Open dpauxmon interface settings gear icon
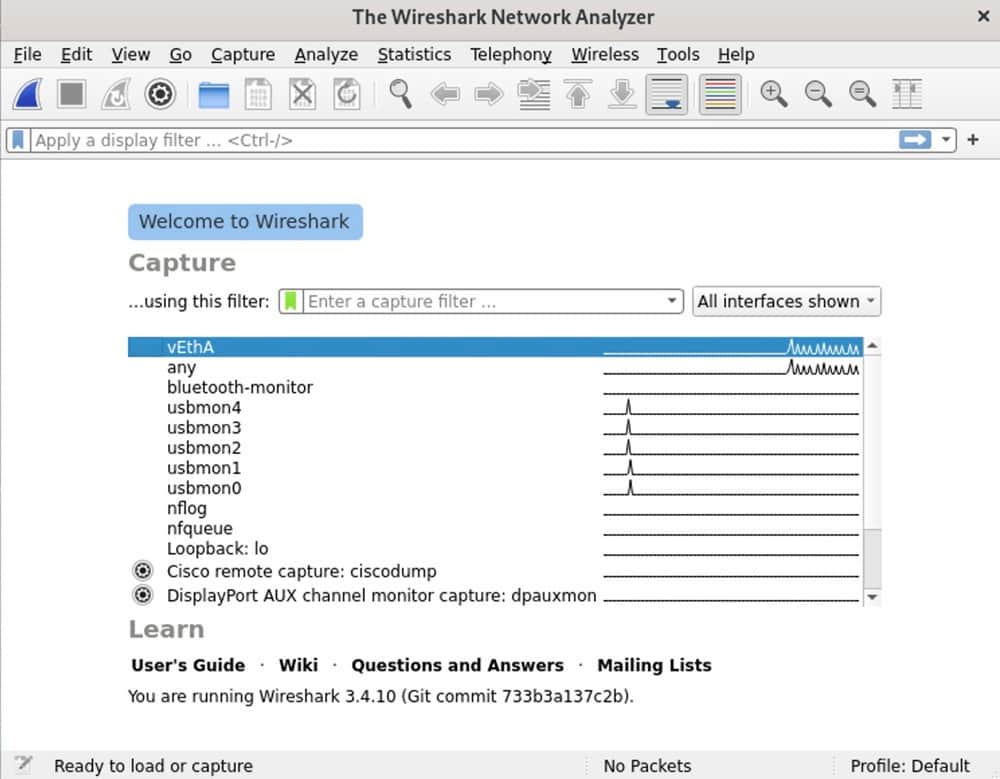 click(143, 595)
